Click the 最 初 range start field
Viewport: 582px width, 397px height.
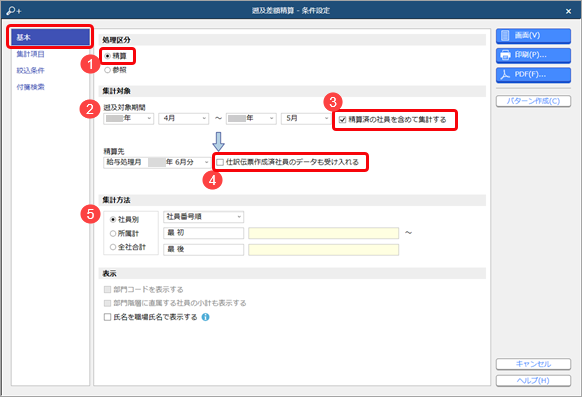[x=203, y=233]
